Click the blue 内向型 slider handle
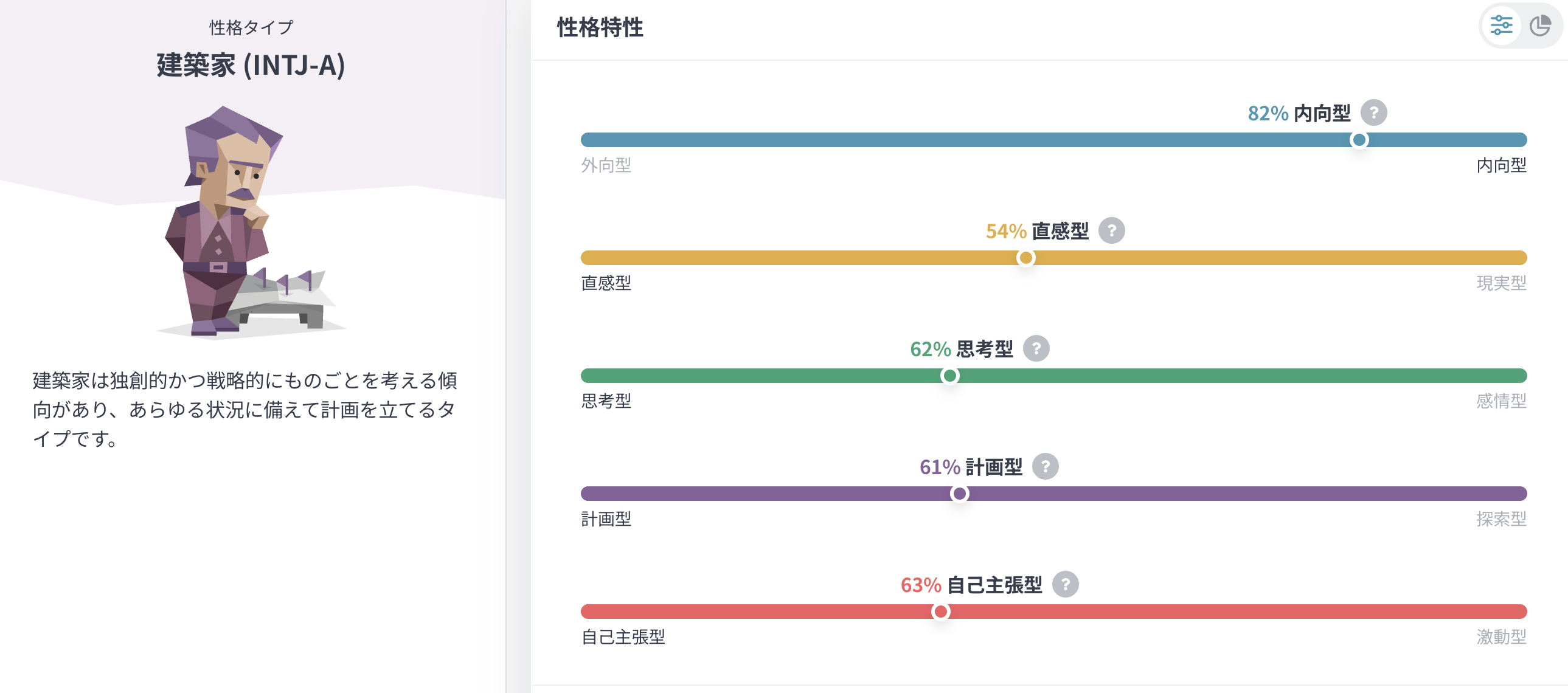 pos(1359,140)
